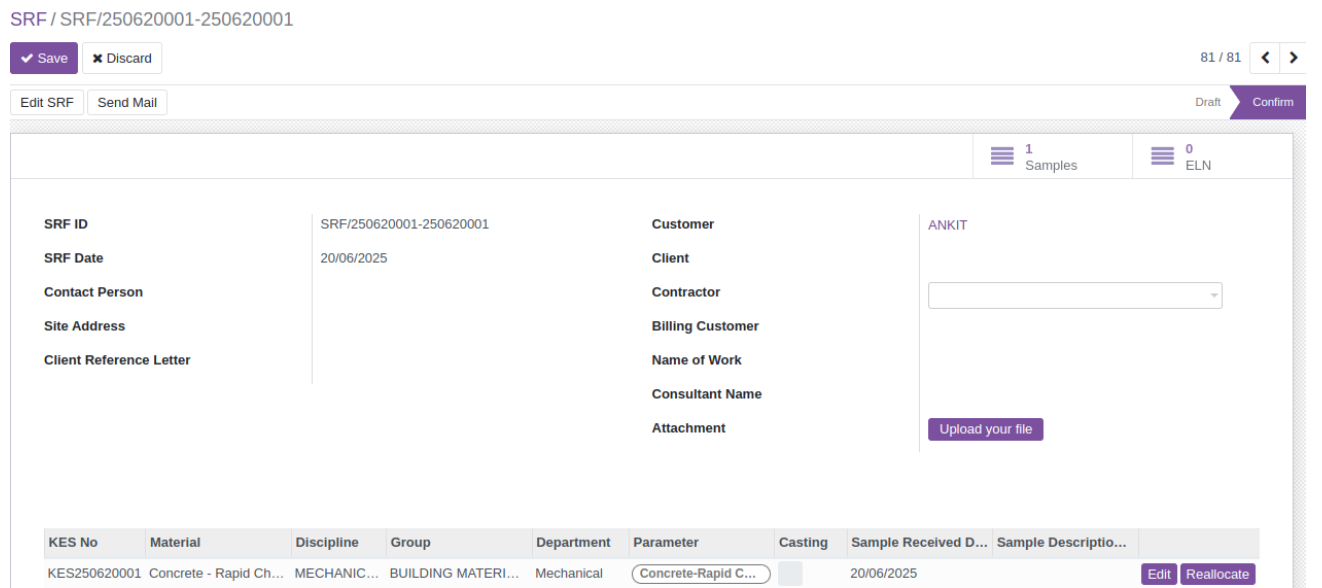Select the Draft status stage
1322x588 pixels.
coord(1208,102)
